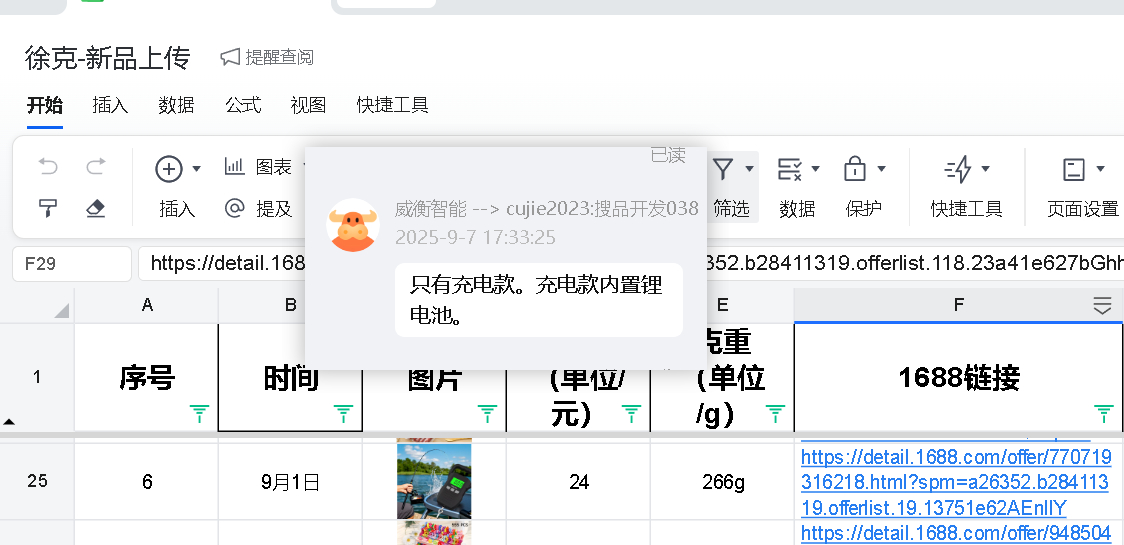This screenshot has width=1124, height=545.
Task: Click the undo arrow icon
Action: (48, 167)
